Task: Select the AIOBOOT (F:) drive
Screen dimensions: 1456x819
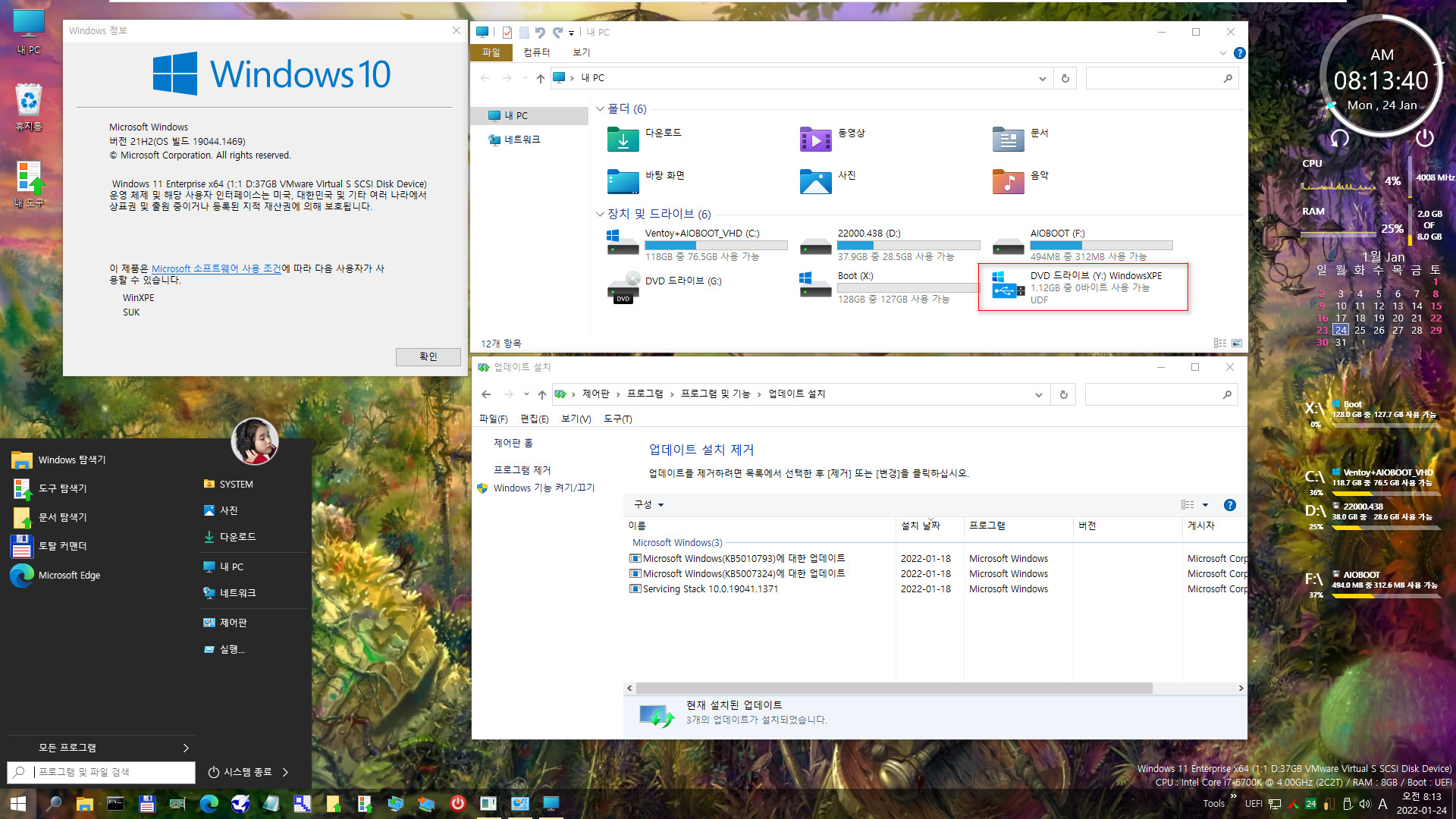Action: pyautogui.click(x=1082, y=245)
